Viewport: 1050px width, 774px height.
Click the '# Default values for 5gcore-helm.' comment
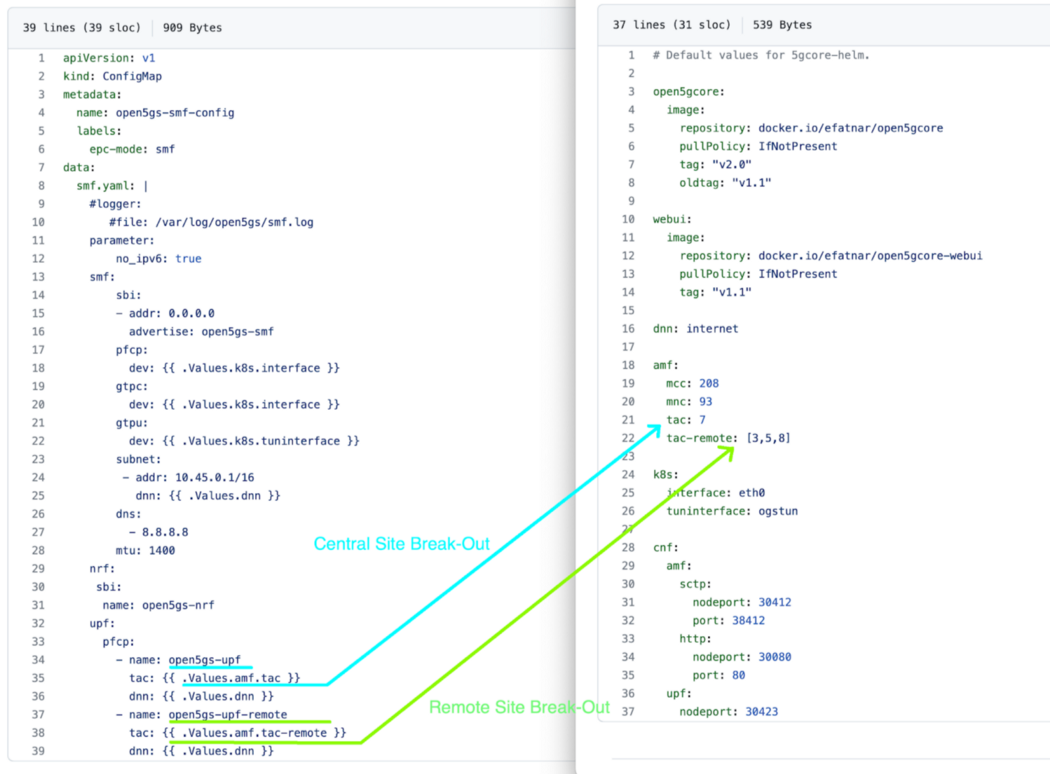(x=761, y=55)
